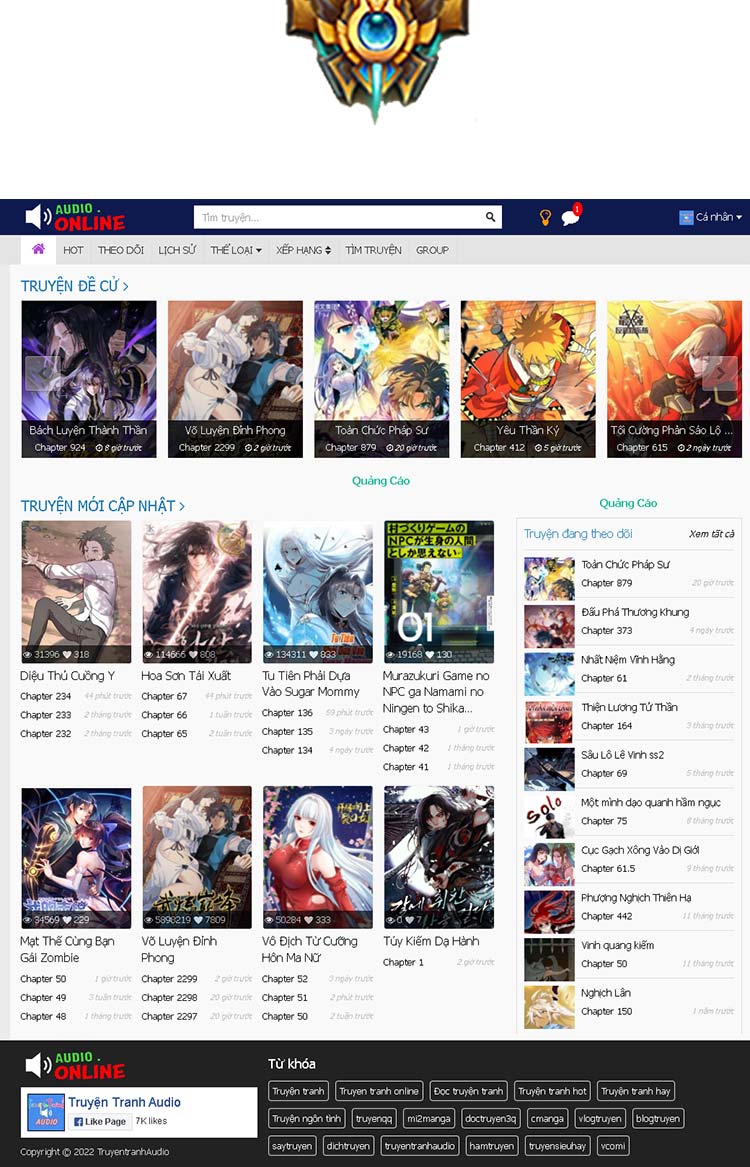
Task: Open the Hoa Sơn Tái Xuất cover thumbnail
Action: (x=197, y=591)
